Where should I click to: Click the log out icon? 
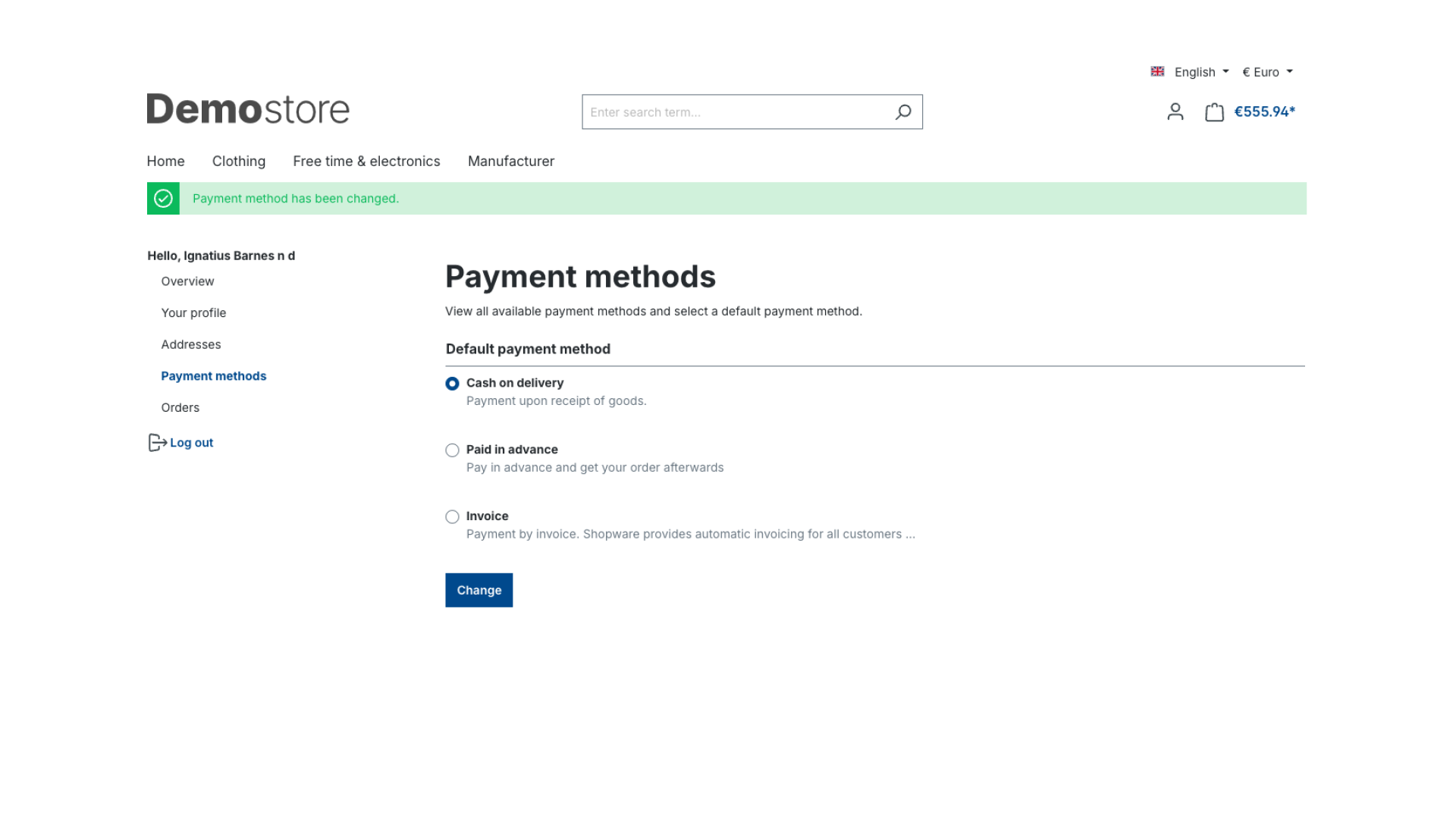click(x=158, y=443)
